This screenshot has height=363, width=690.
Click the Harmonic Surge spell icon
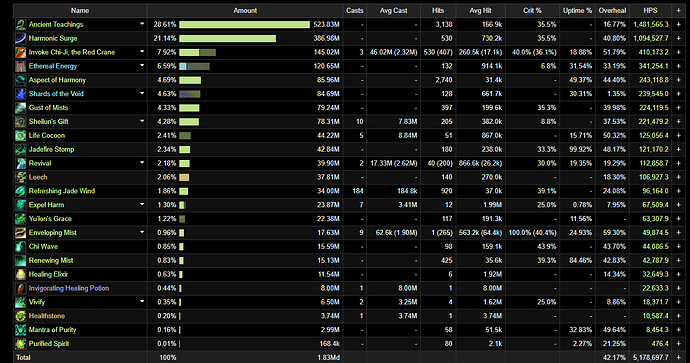(x=21, y=38)
